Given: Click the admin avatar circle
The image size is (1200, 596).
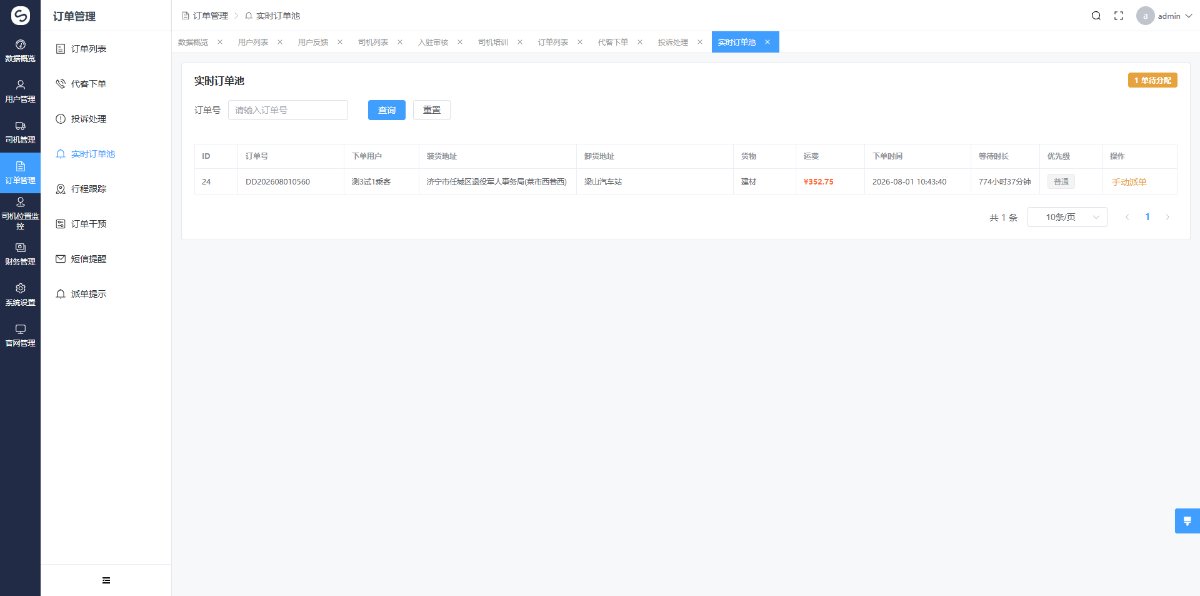Looking at the screenshot, I should point(1145,15).
